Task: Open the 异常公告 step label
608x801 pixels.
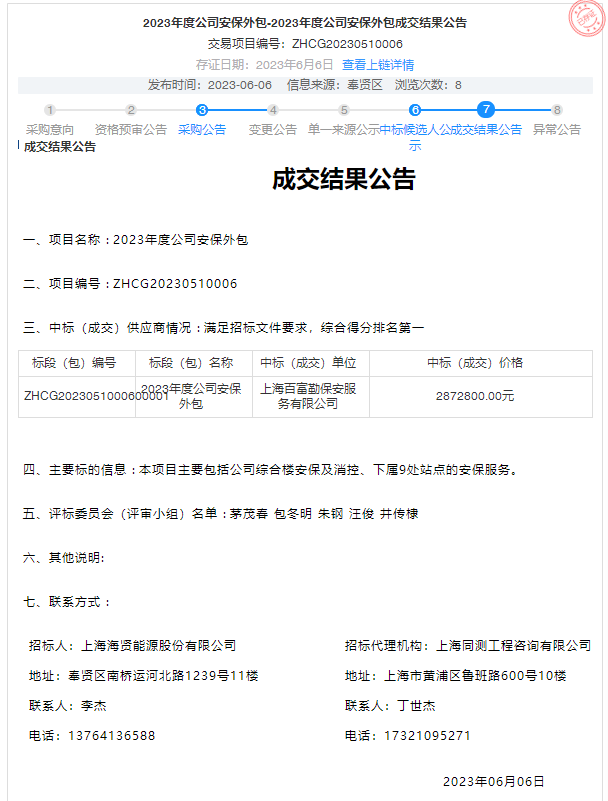Action: [x=557, y=130]
